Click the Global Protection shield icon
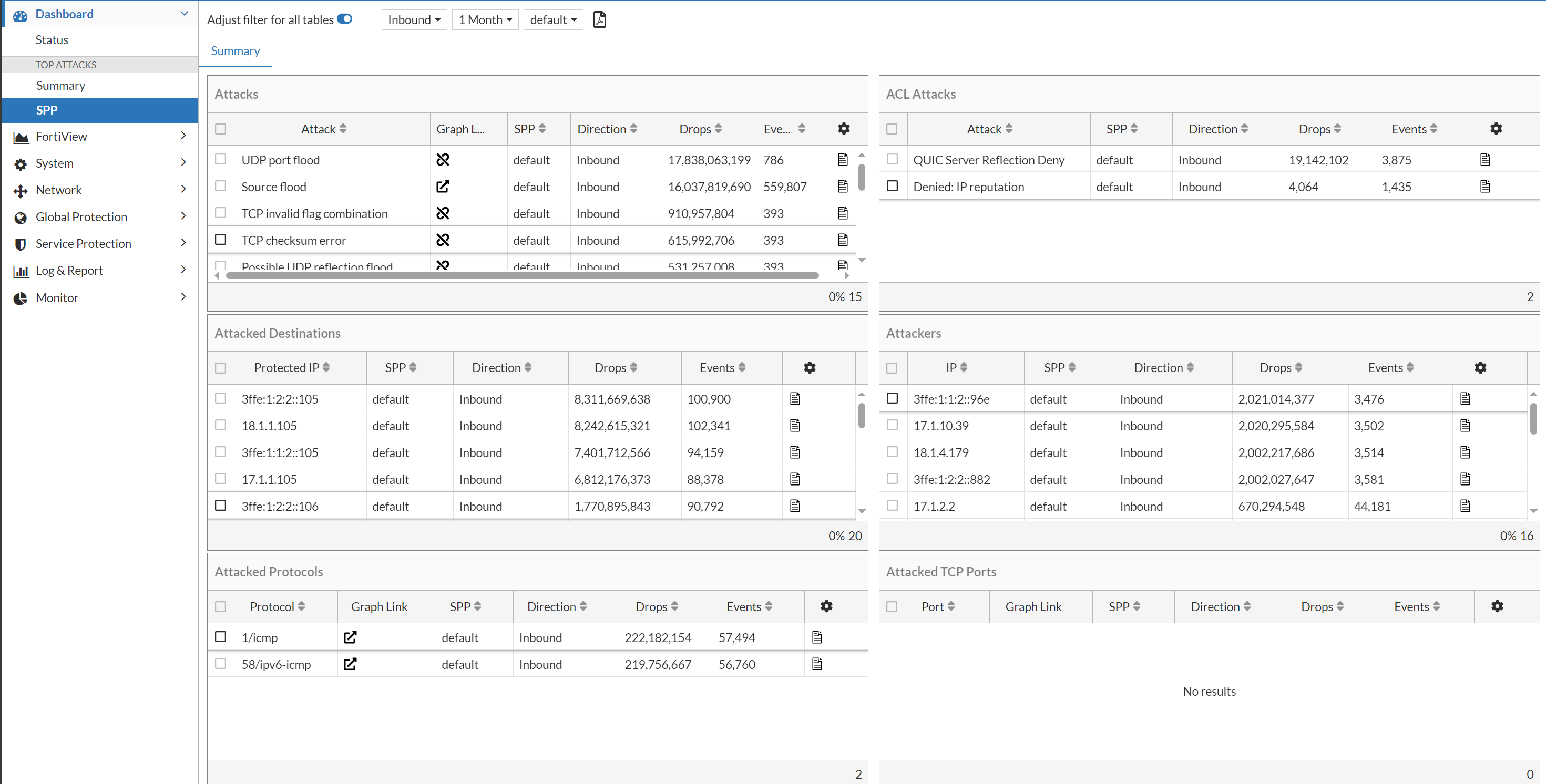 tap(20, 216)
